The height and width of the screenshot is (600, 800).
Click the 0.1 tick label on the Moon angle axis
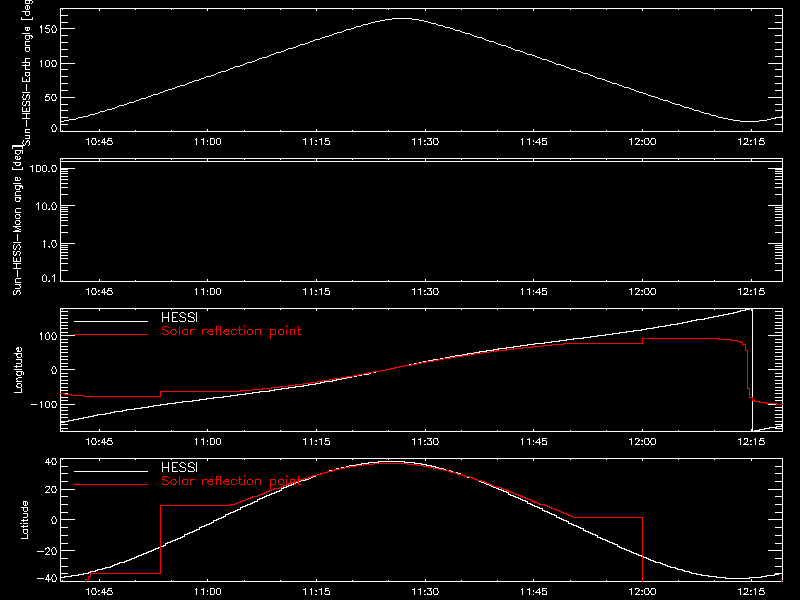[x=49, y=278]
